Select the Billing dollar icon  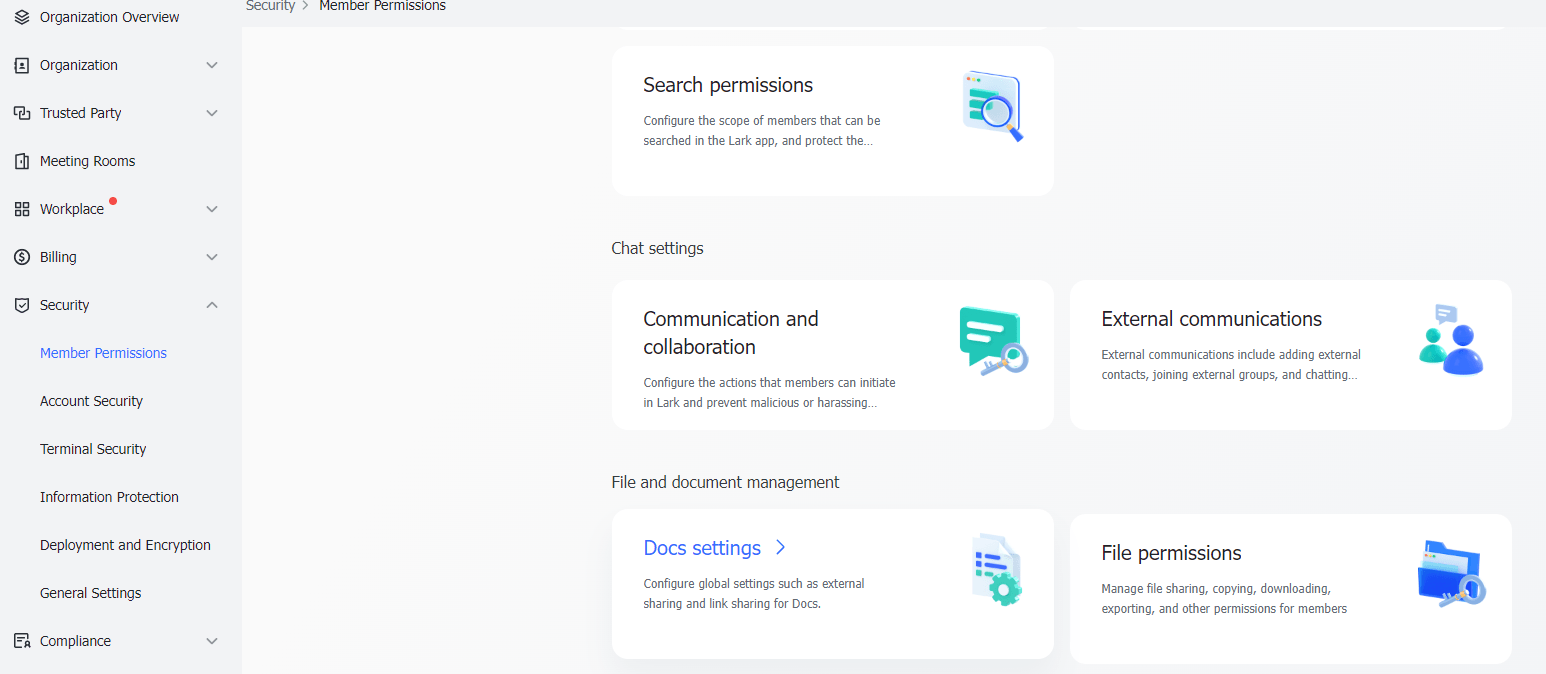[22, 256]
